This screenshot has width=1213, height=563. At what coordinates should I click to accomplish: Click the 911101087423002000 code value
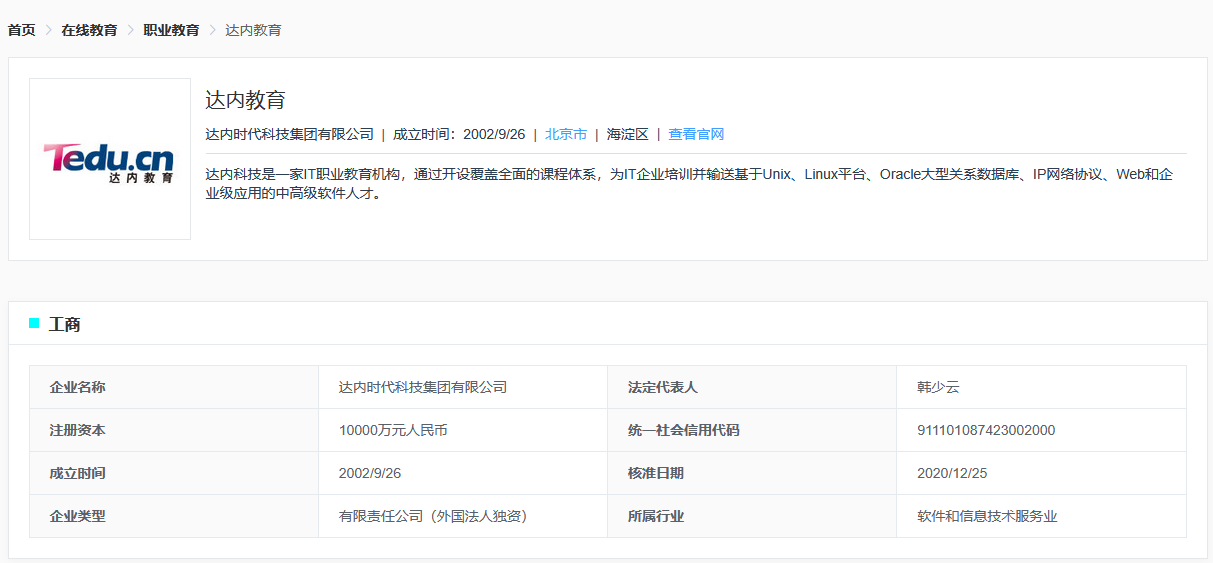[986, 430]
